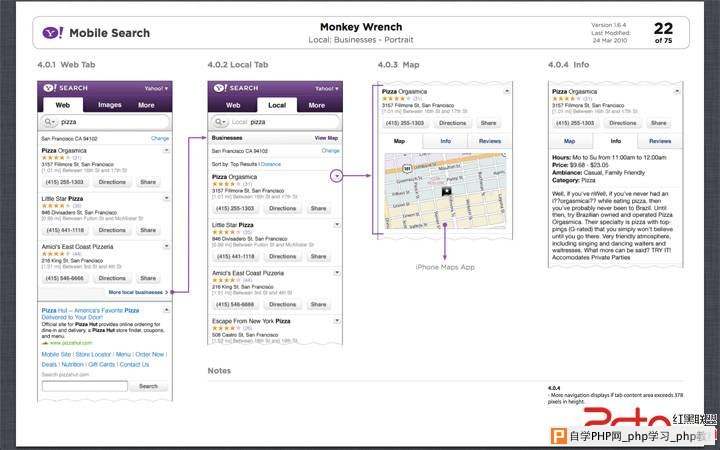Click Directions for Little Star Pizza in Local Tab

282,256
